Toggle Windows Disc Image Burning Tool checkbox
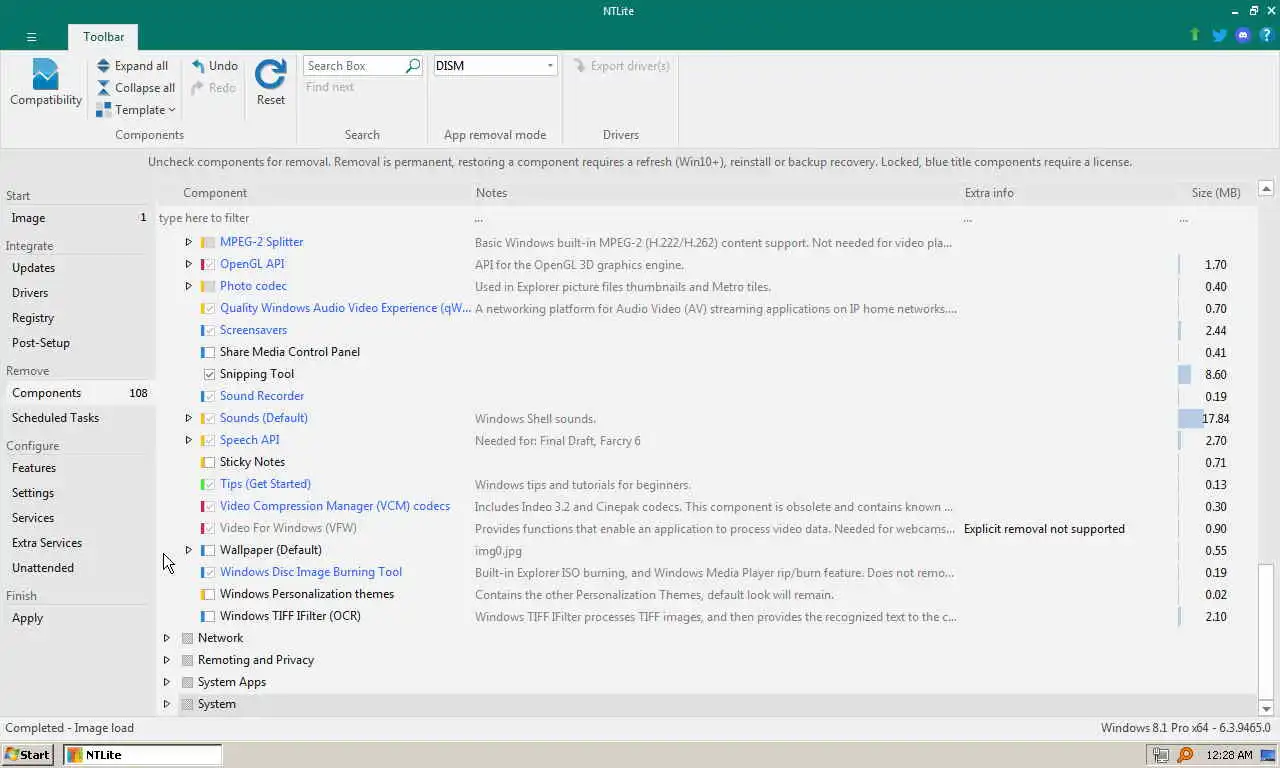 click(x=209, y=572)
